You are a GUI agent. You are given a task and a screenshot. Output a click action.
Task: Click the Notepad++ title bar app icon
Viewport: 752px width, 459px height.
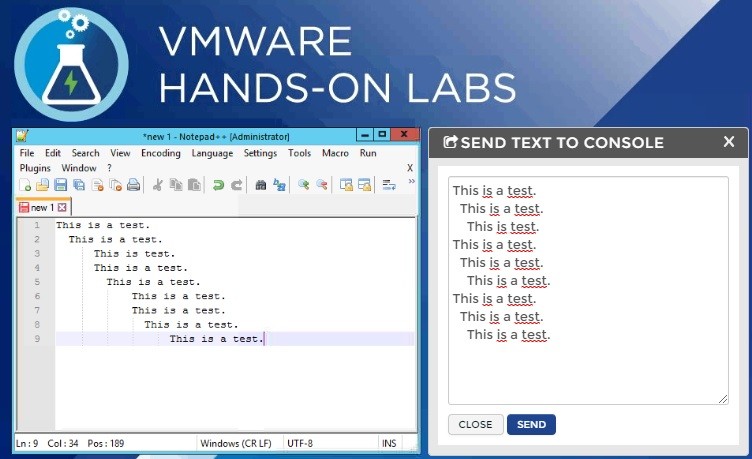pos(22,136)
